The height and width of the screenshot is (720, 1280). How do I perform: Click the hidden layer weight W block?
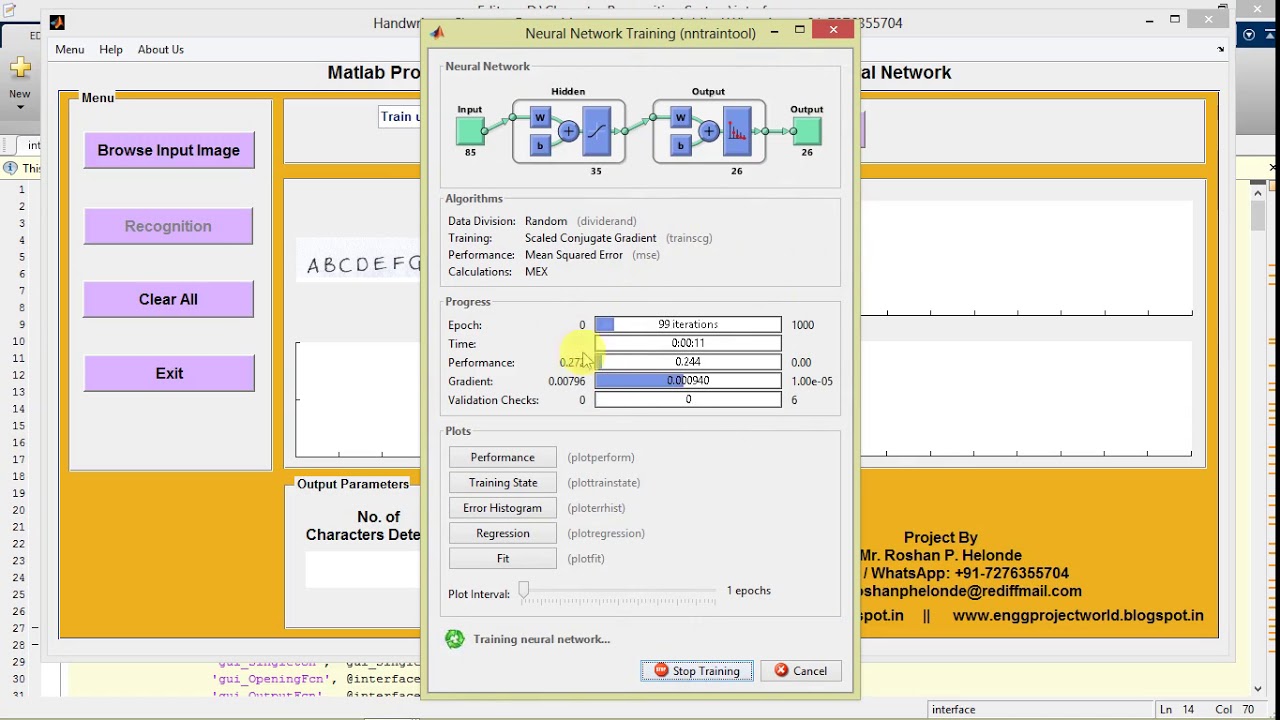tap(539, 118)
